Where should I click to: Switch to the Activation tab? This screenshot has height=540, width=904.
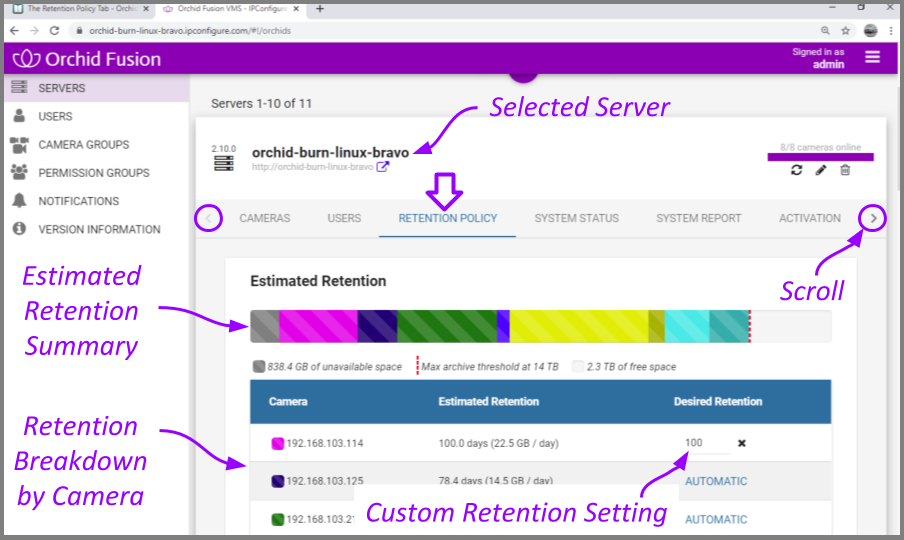coord(809,218)
